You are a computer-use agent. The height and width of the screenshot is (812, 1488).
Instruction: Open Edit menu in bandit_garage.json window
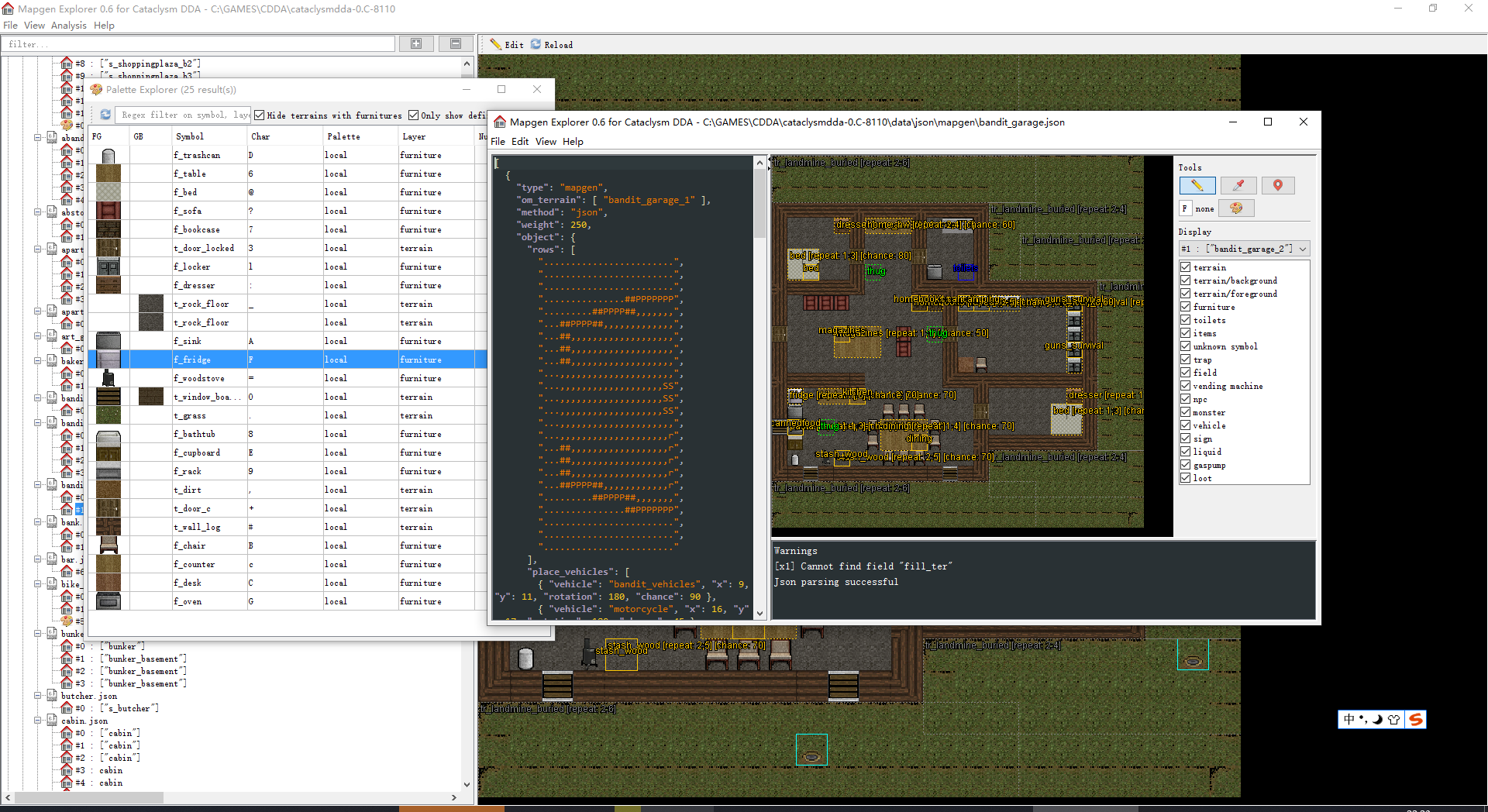click(x=520, y=142)
